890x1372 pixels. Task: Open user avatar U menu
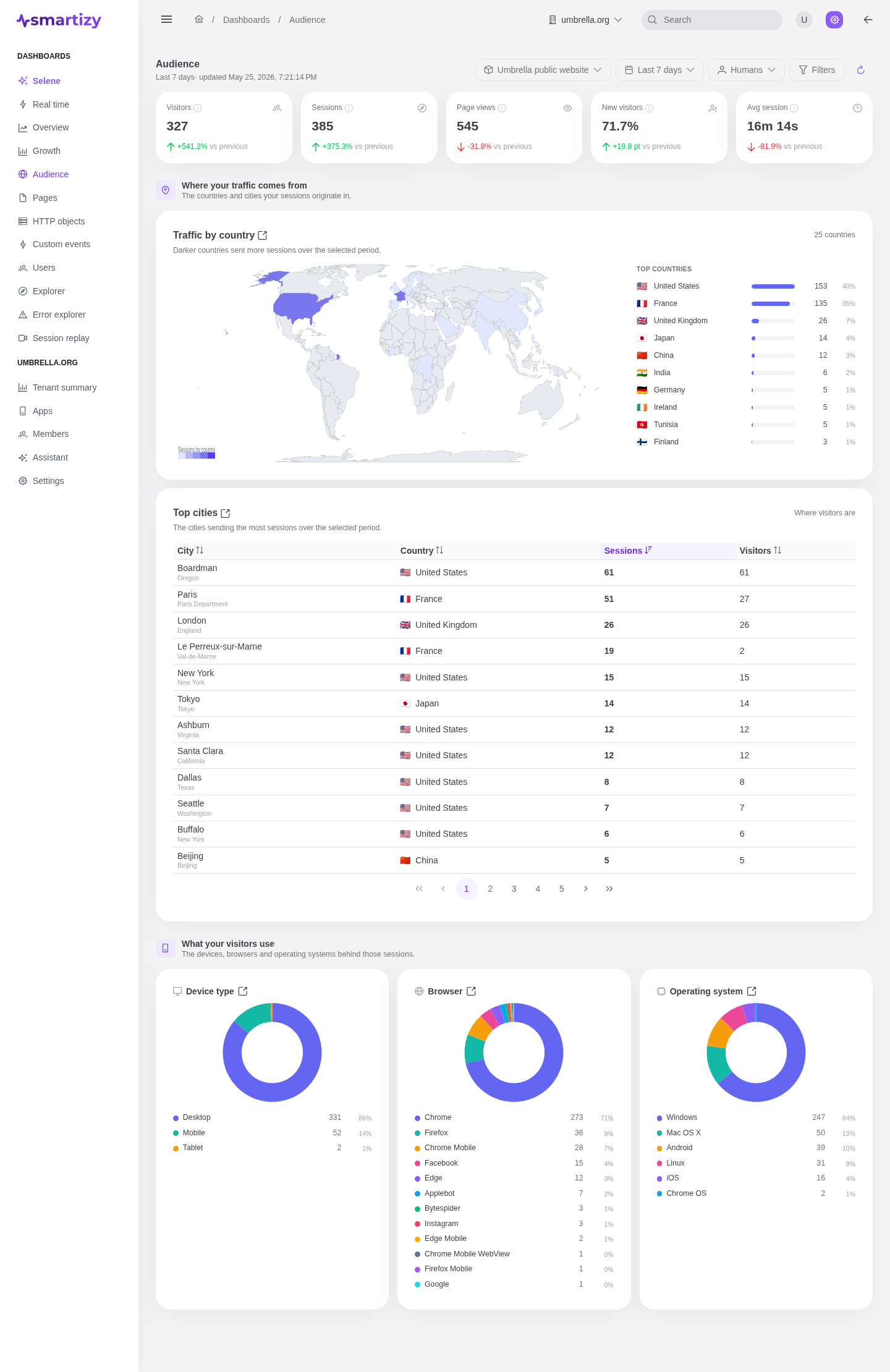[804, 20]
